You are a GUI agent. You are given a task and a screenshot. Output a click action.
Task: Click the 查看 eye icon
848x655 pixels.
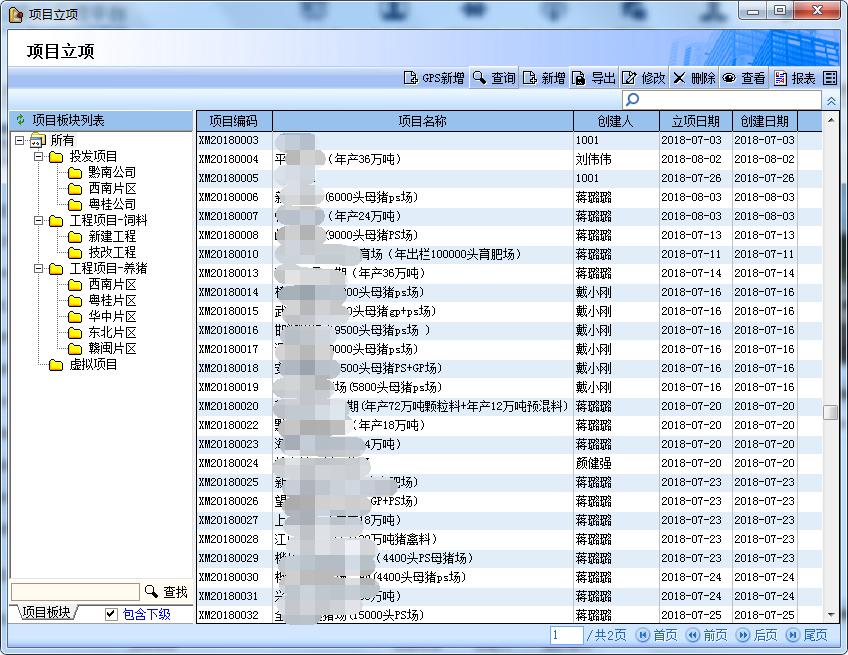(x=729, y=78)
